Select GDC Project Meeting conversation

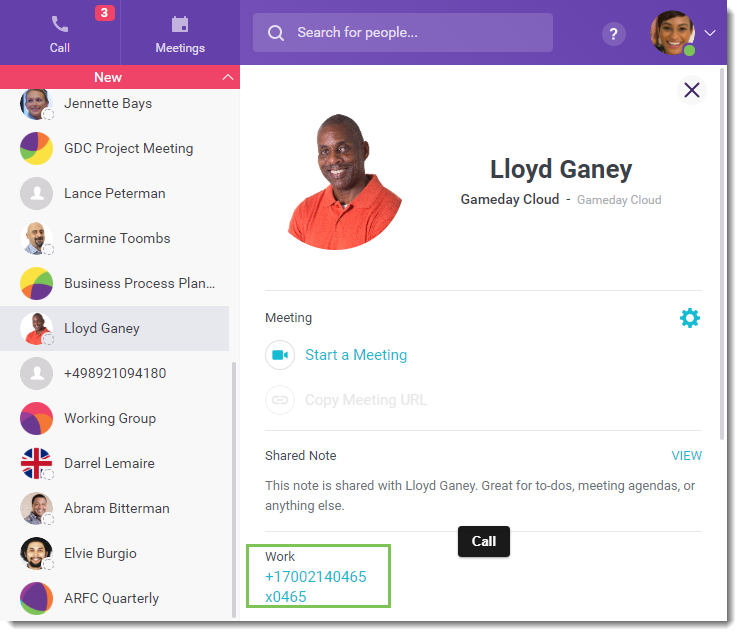click(115, 148)
